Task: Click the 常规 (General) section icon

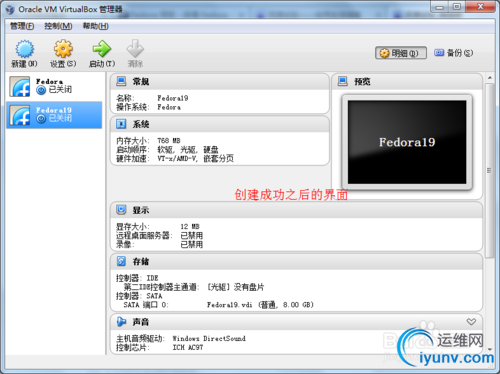Action: pos(121,81)
